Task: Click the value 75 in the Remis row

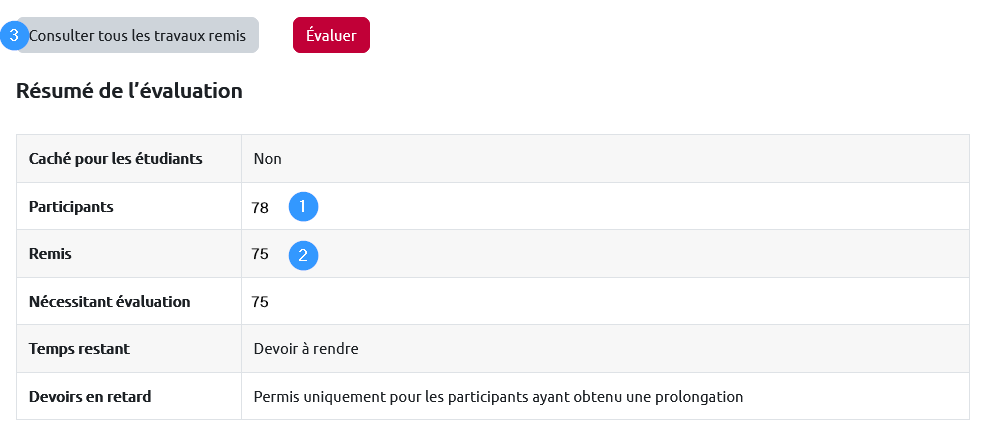Action: [260, 254]
